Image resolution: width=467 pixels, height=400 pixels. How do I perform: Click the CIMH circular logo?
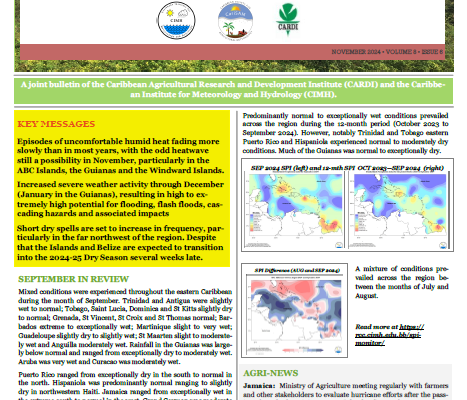tap(176, 21)
